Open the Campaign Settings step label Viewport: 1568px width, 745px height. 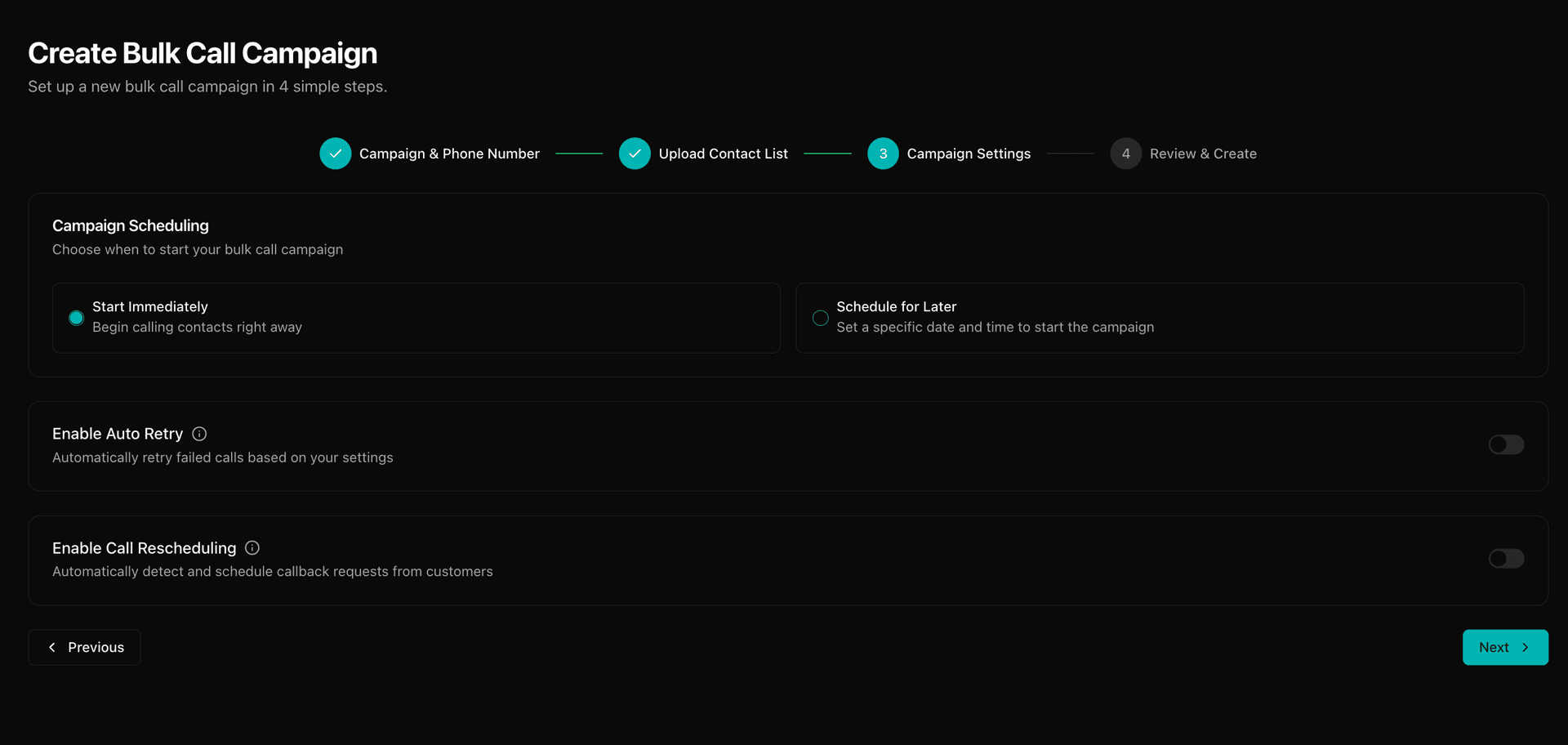point(969,154)
